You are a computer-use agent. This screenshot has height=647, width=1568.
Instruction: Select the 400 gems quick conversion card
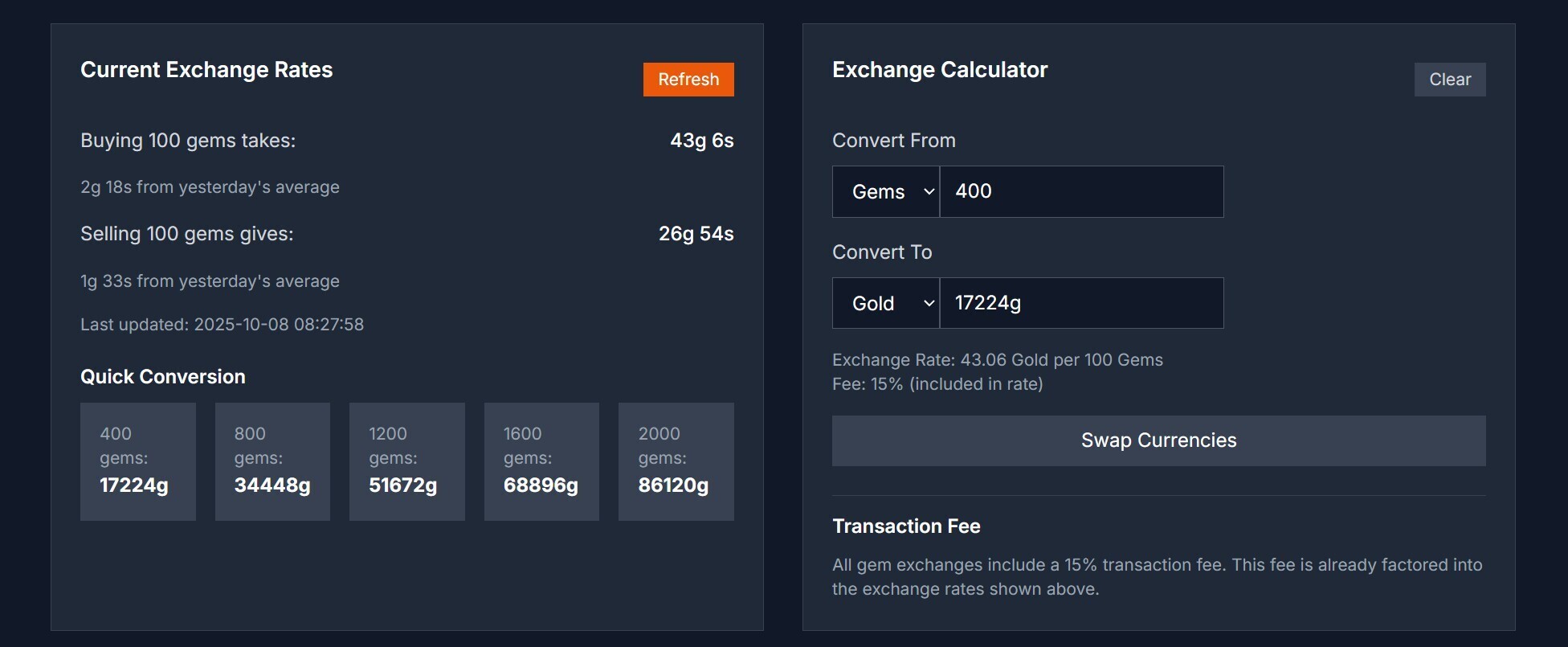coord(138,461)
